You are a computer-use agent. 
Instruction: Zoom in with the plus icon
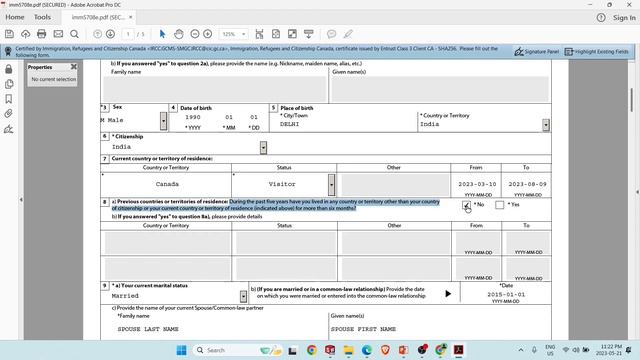coord(207,34)
